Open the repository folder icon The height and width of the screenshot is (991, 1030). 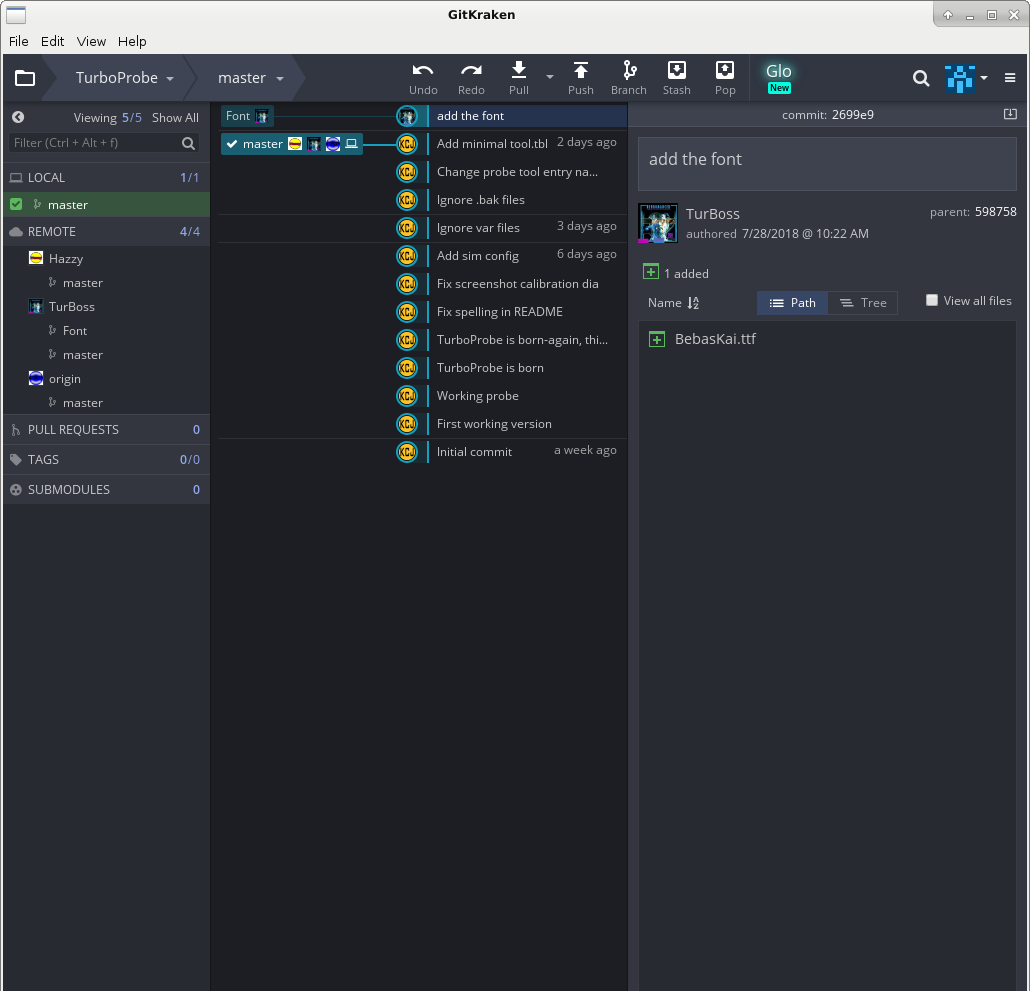pos(25,78)
